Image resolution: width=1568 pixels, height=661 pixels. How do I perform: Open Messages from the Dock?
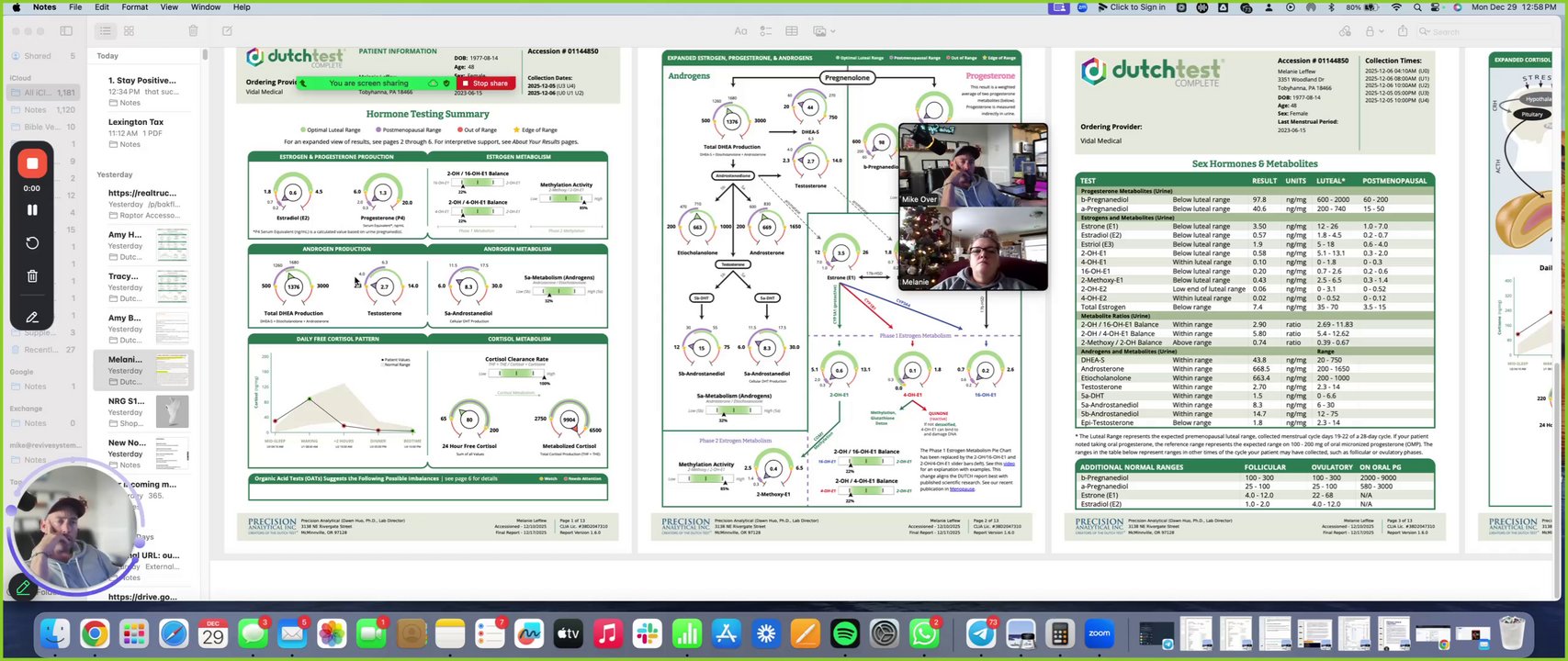point(253,633)
